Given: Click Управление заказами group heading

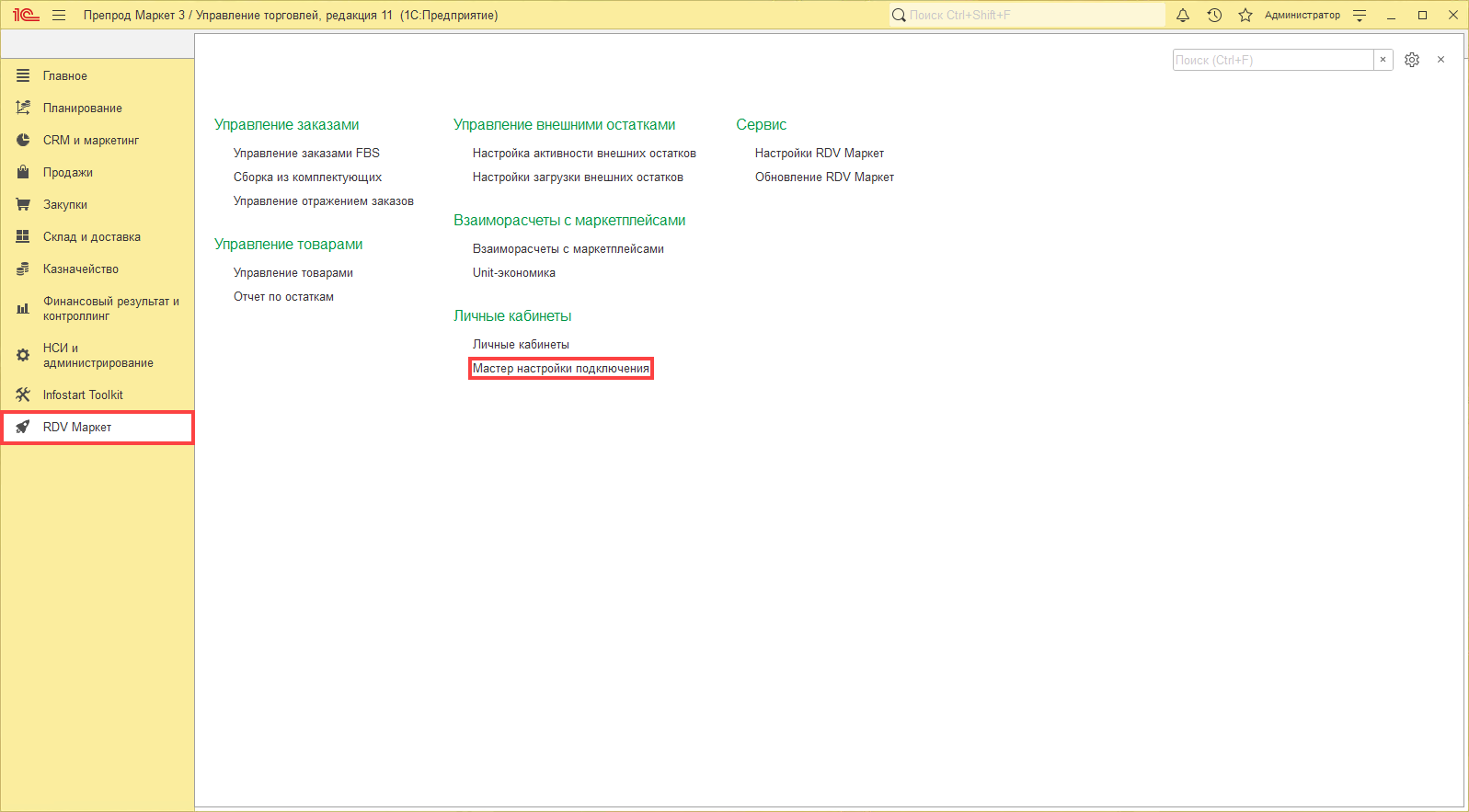Looking at the screenshot, I should point(287,124).
